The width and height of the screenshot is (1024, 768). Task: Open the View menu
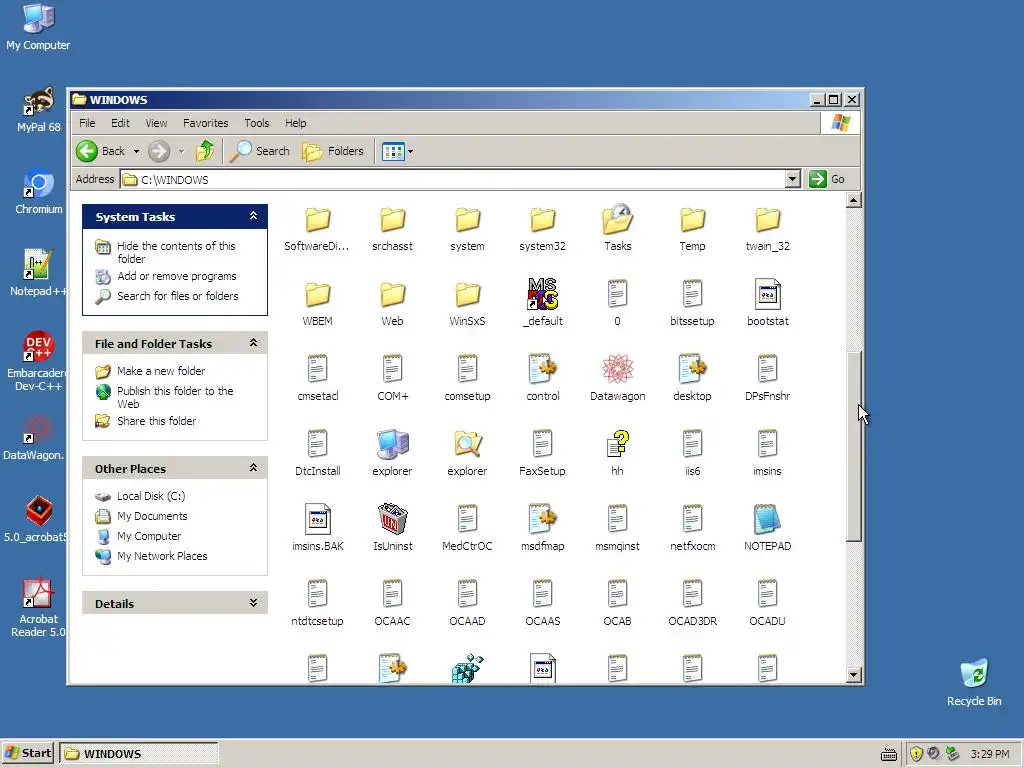point(156,123)
